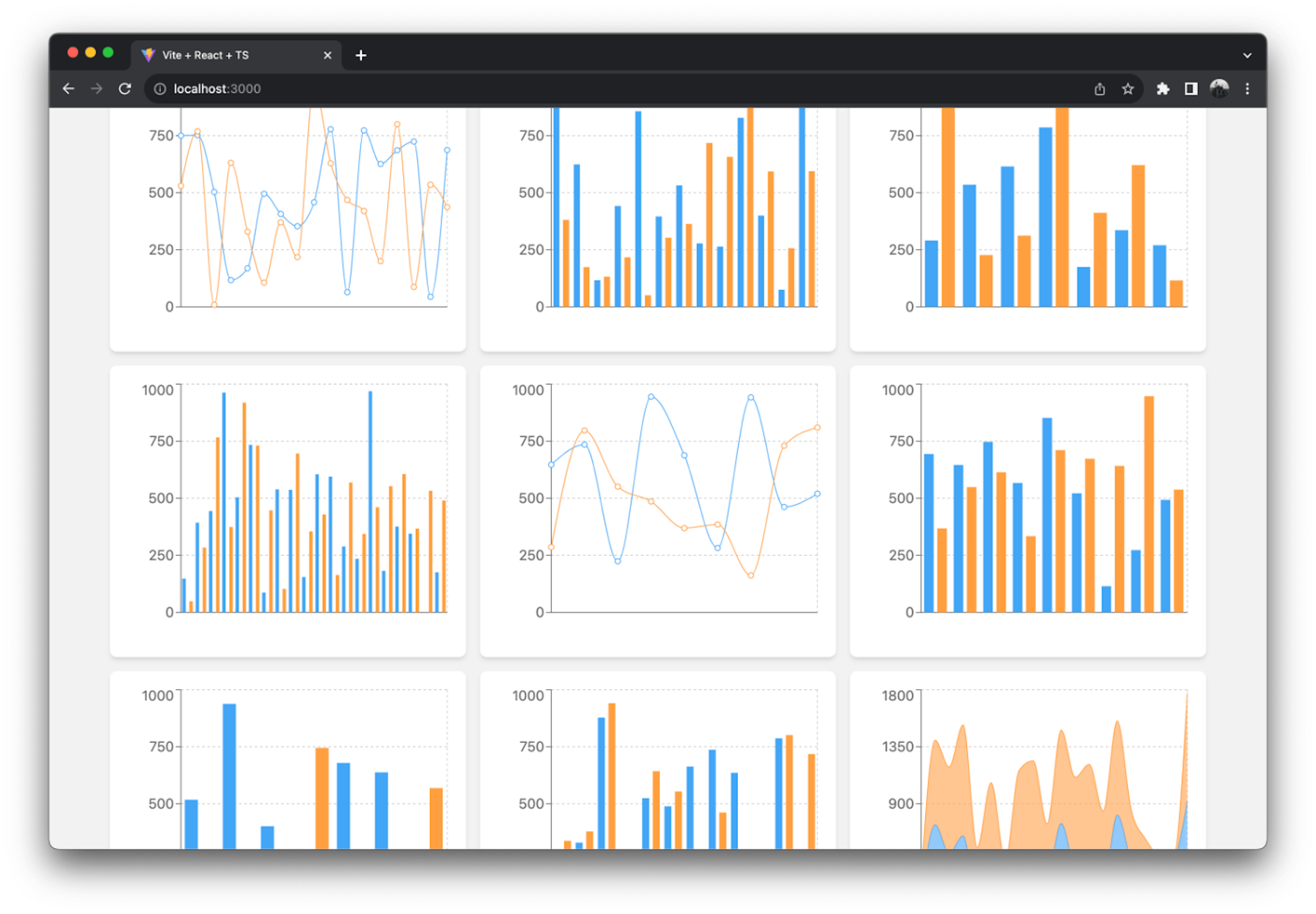Click the macOS yellow minimize window button

(x=90, y=53)
